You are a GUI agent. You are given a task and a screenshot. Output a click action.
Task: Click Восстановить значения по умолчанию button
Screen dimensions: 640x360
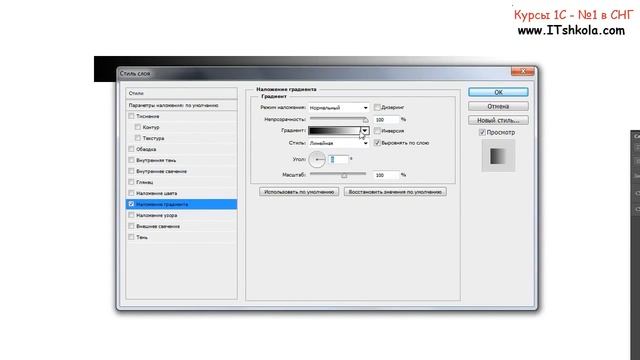[395, 192]
